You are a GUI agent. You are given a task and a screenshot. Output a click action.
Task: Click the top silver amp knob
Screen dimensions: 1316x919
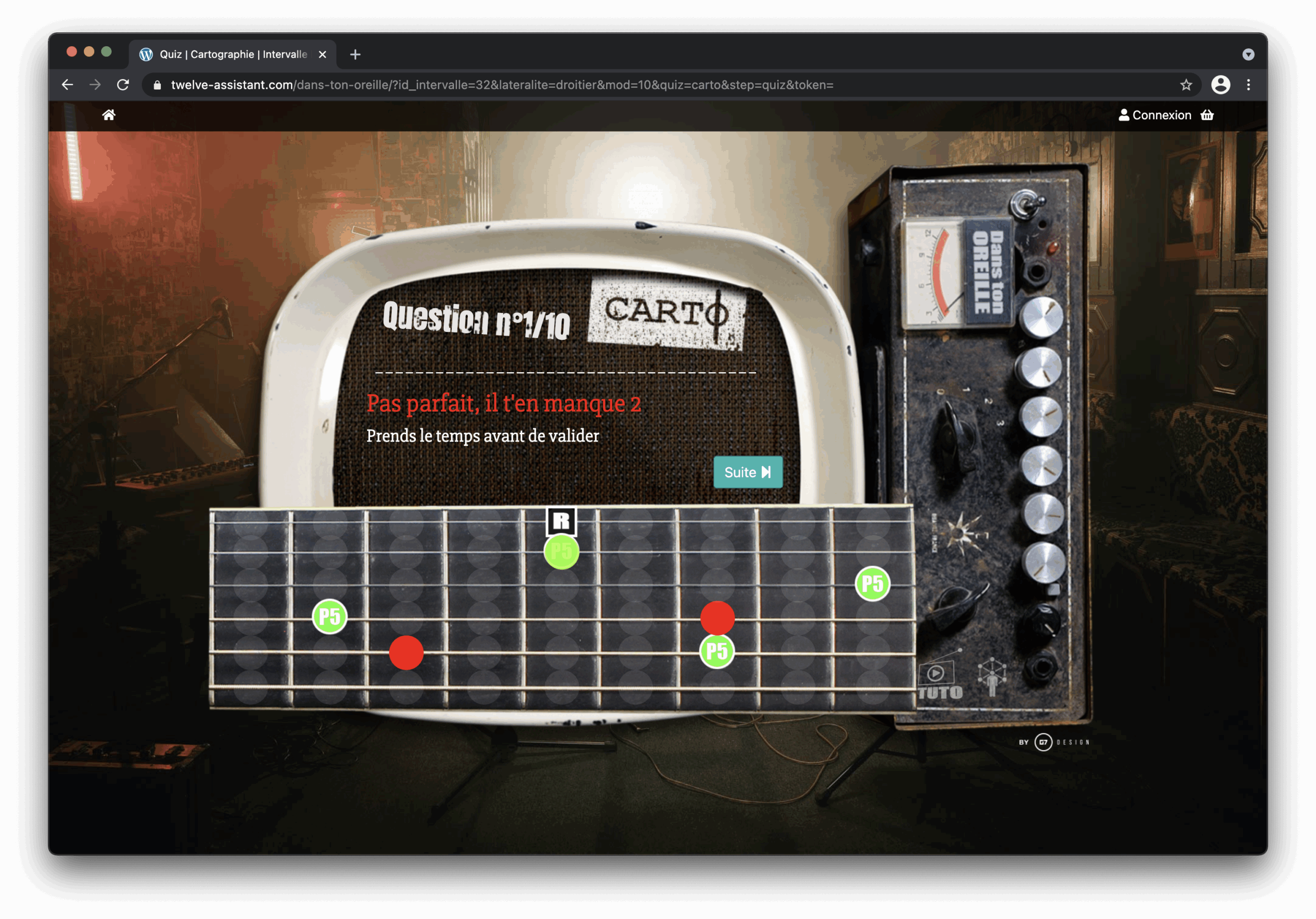tap(1041, 318)
